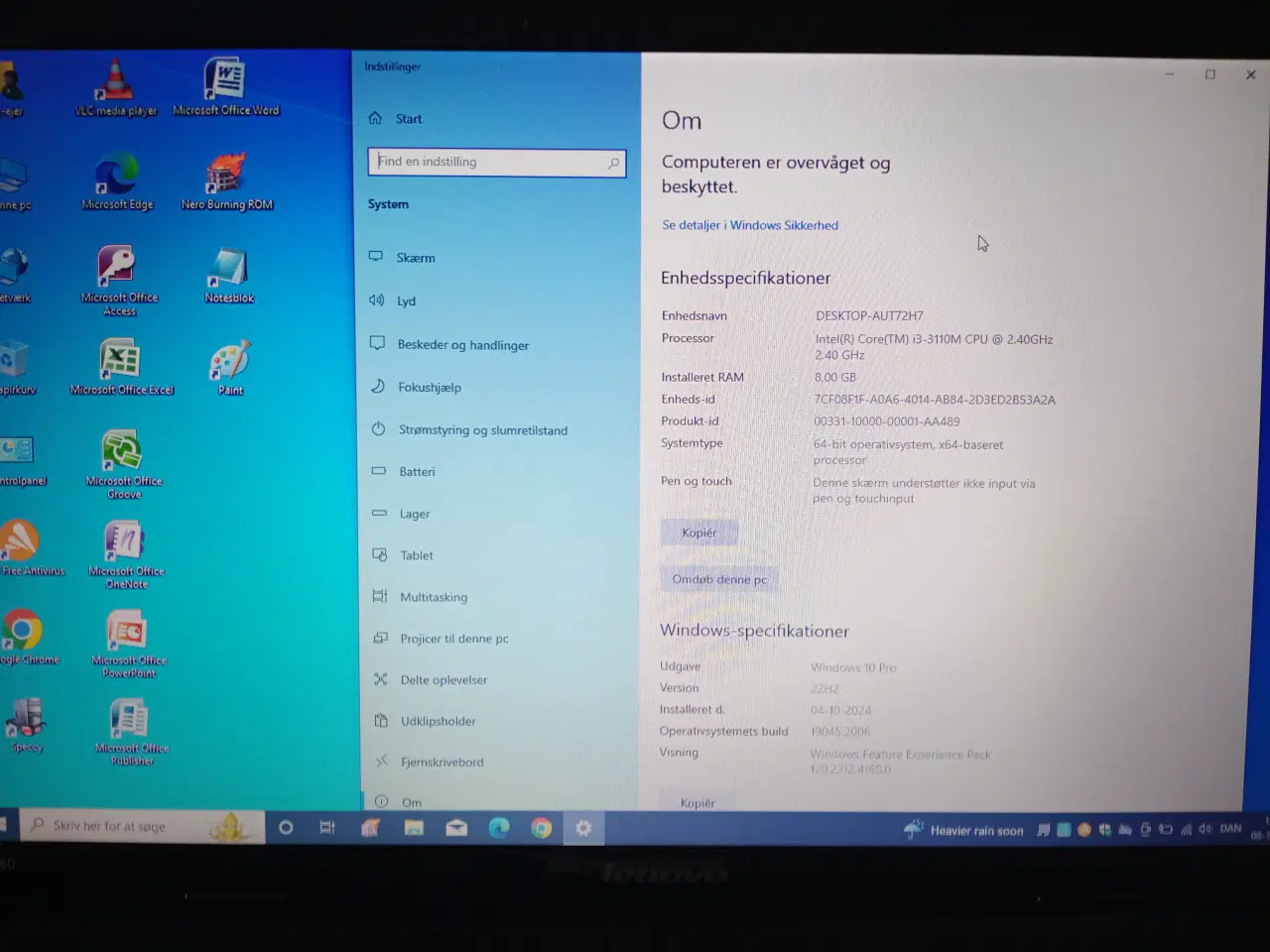Click the Cortana circle on taskbar
This screenshot has height=952, width=1270.
click(x=286, y=827)
